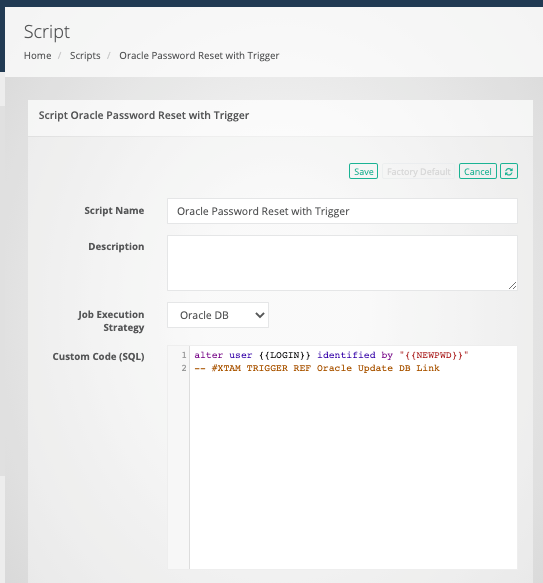The image size is (543, 583).
Task: Click the panel title Script Oracle Password Reset
Action: click(144, 115)
